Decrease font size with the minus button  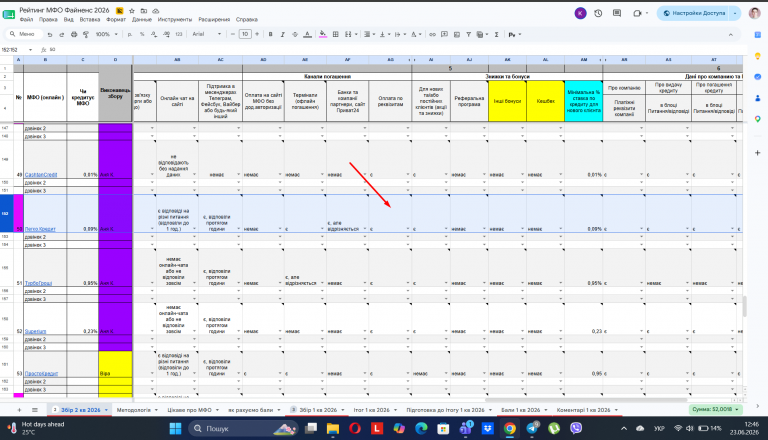click(233, 34)
